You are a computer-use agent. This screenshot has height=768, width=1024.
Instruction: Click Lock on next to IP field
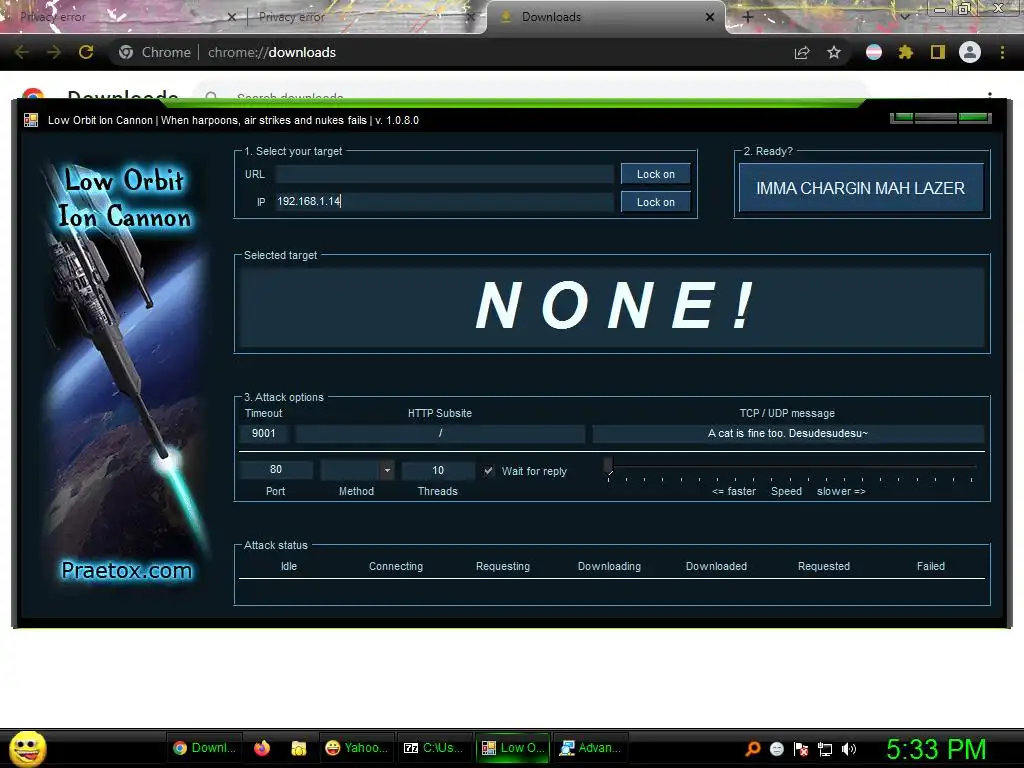tap(656, 202)
